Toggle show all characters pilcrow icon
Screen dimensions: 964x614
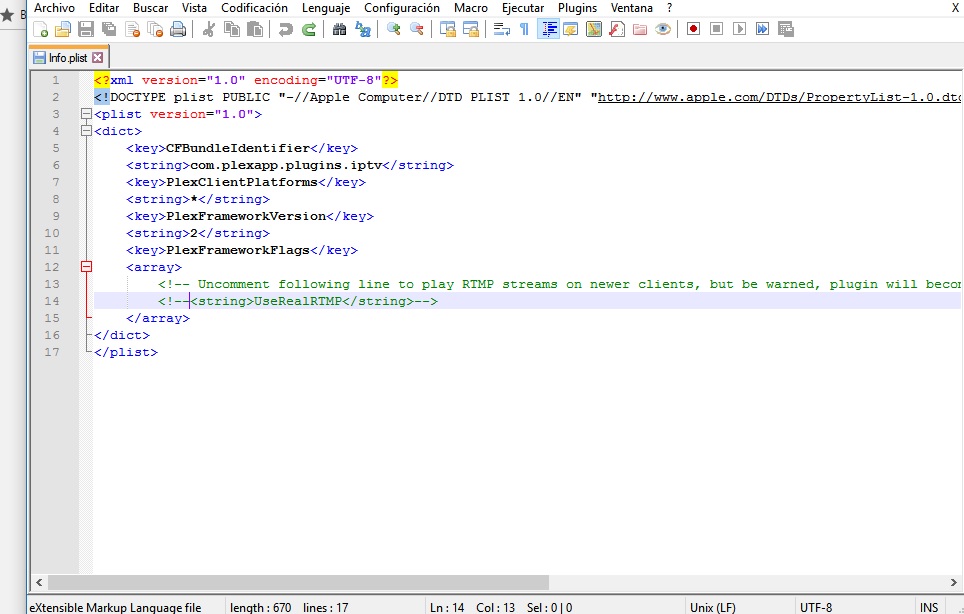(x=524, y=29)
